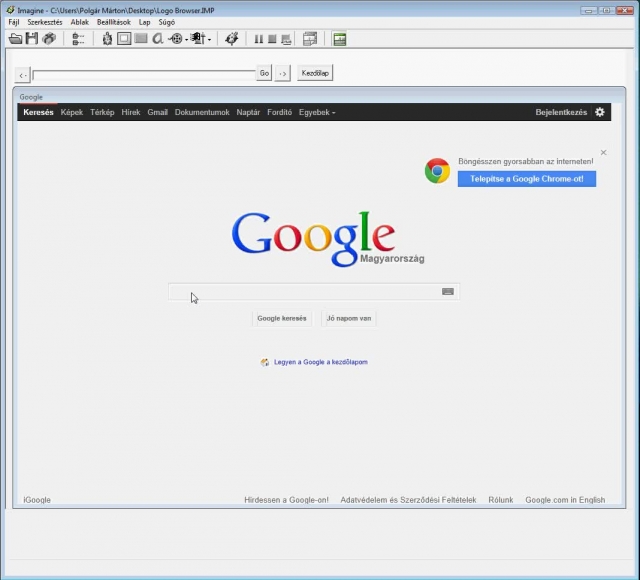Expand the Egyebek dropdown menu

(317, 112)
